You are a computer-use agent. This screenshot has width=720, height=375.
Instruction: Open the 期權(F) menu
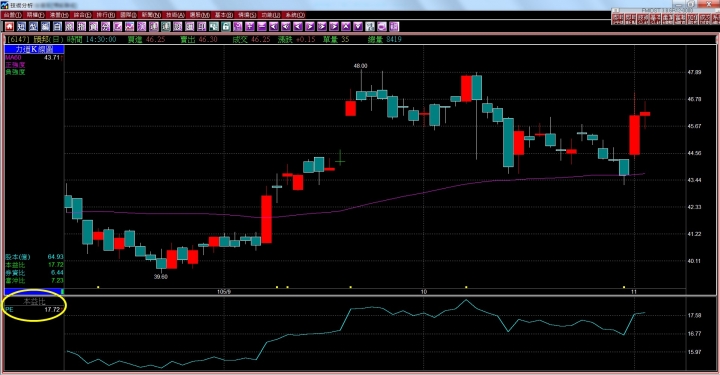35,15
